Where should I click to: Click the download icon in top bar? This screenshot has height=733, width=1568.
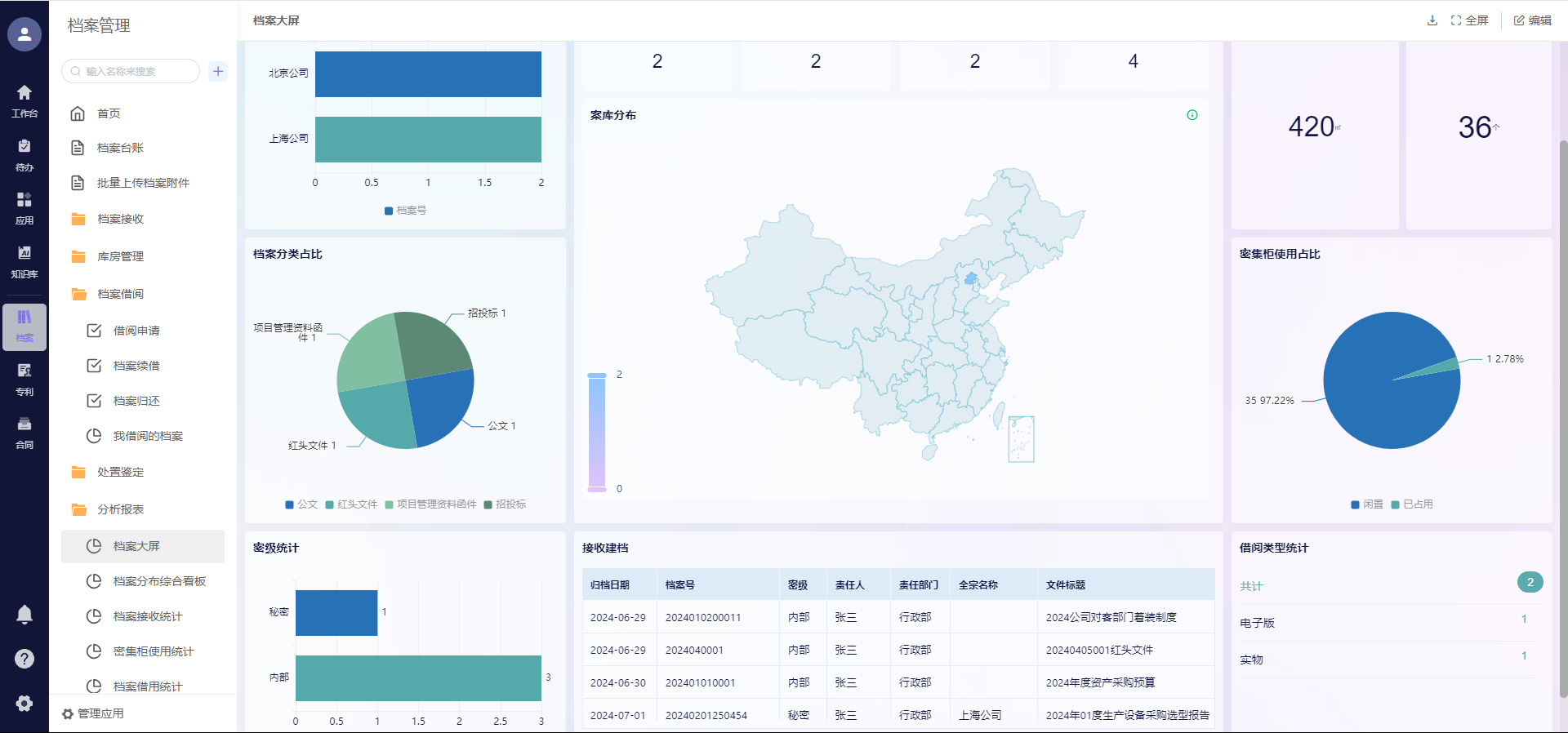1432,20
